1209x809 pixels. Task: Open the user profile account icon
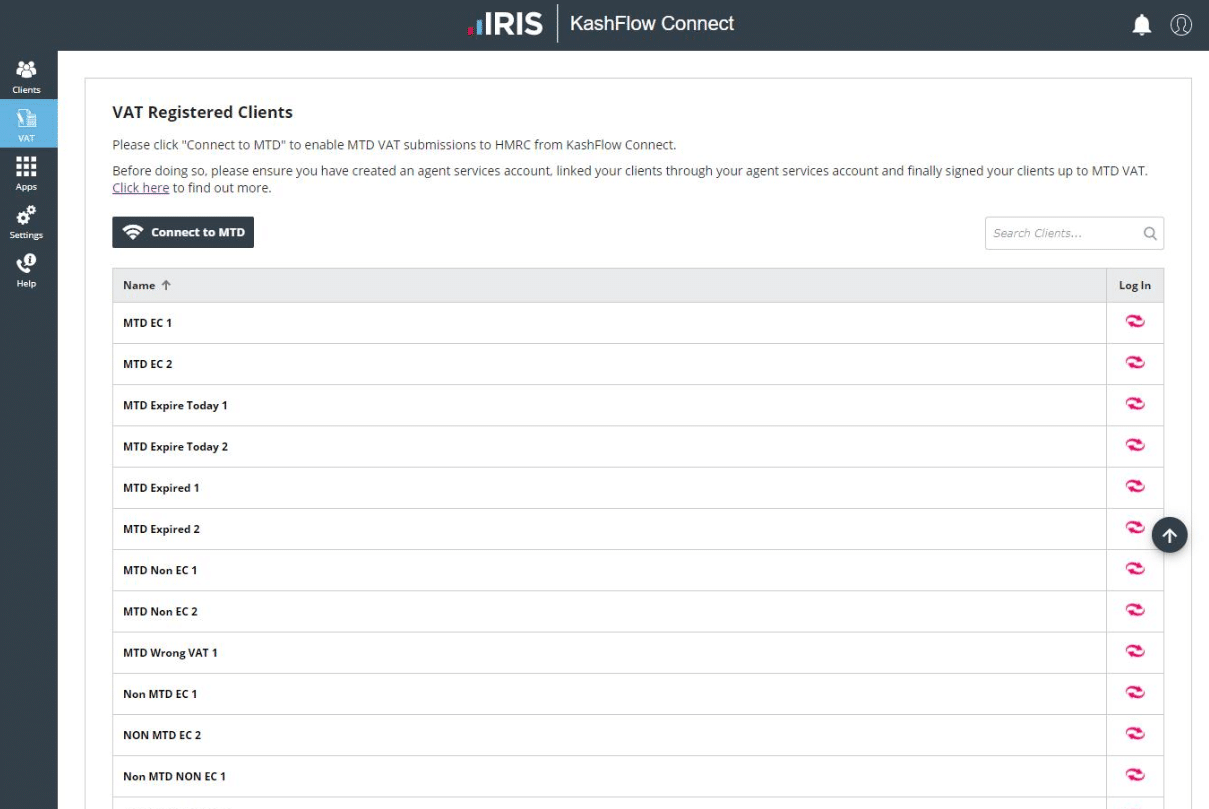coord(1181,25)
